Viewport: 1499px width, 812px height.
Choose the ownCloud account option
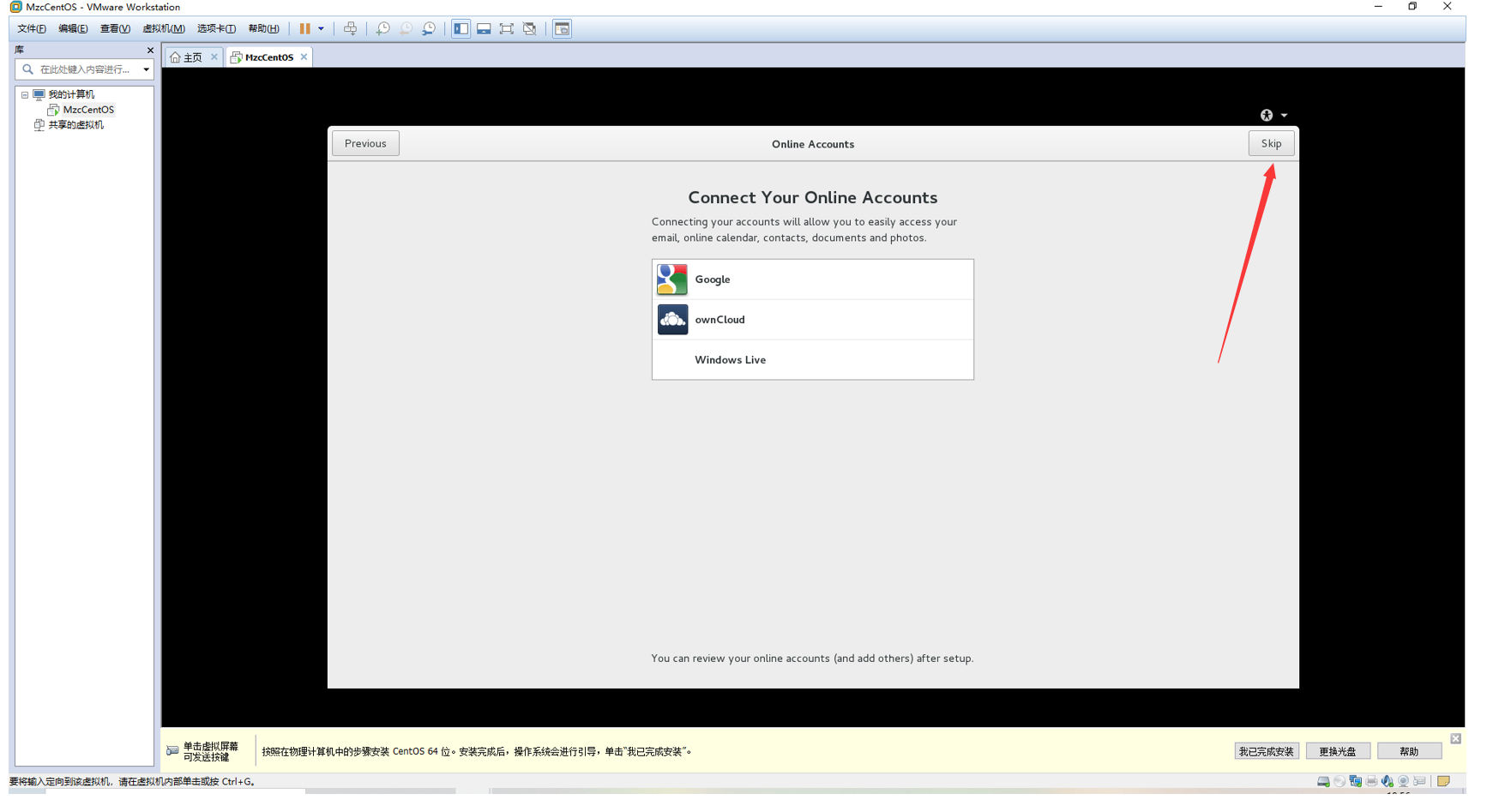point(812,320)
